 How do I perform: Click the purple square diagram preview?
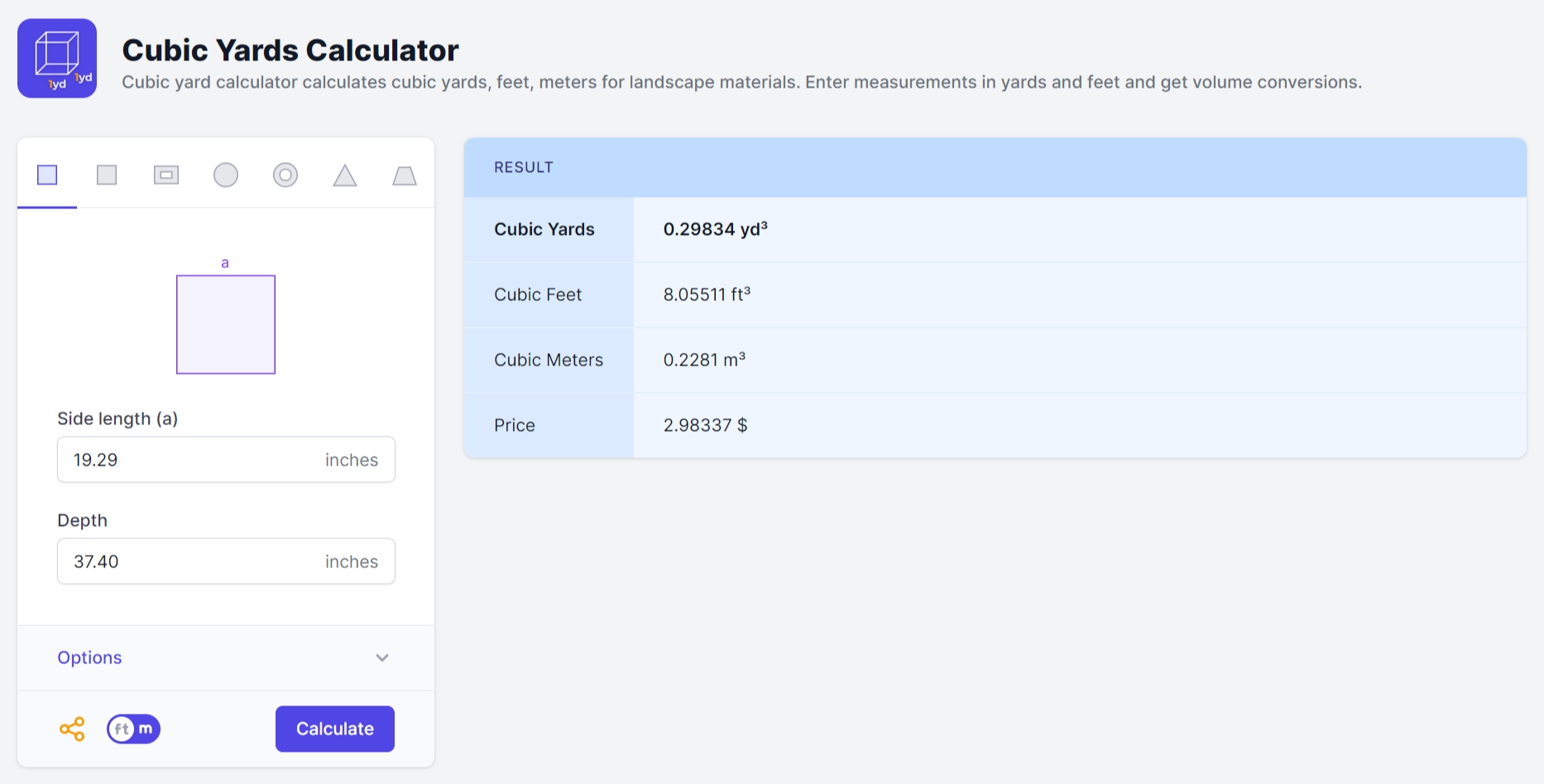point(226,324)
